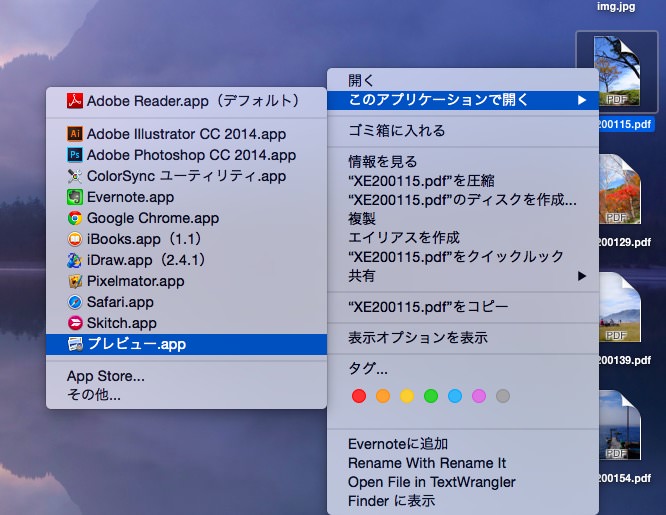Choose 情報を見る menu entry
This screenshot has width=666, height=515.
pyautogui.click(x=463, y=161)
